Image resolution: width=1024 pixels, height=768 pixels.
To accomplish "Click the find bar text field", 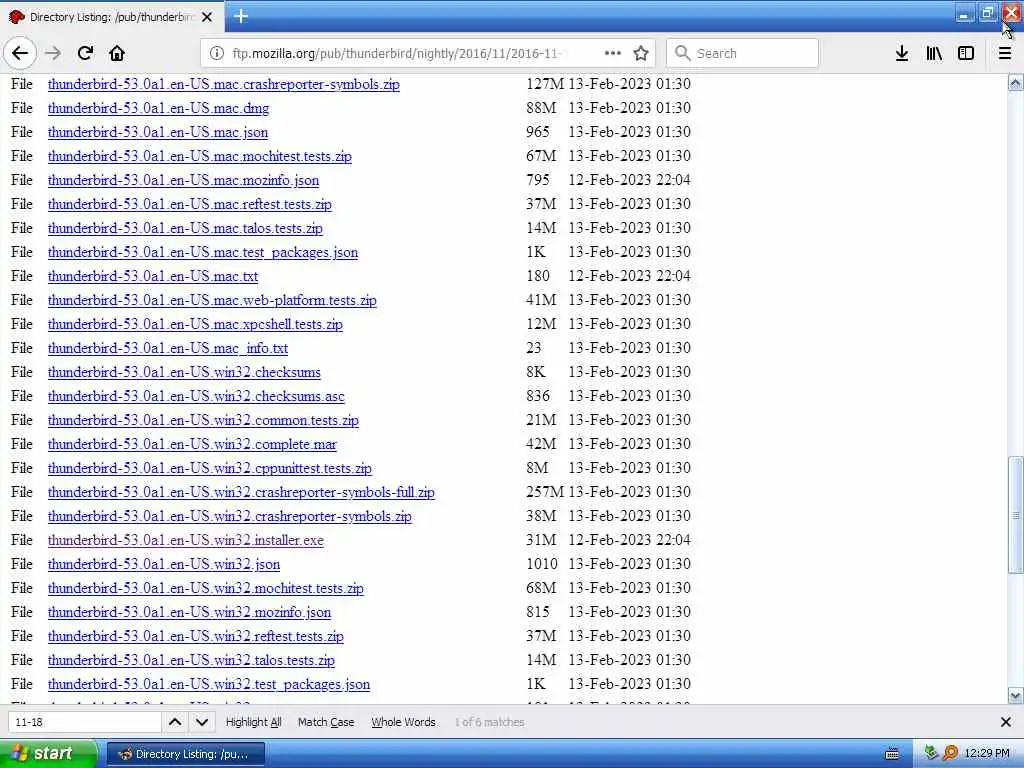I will (x=84, y=722).
